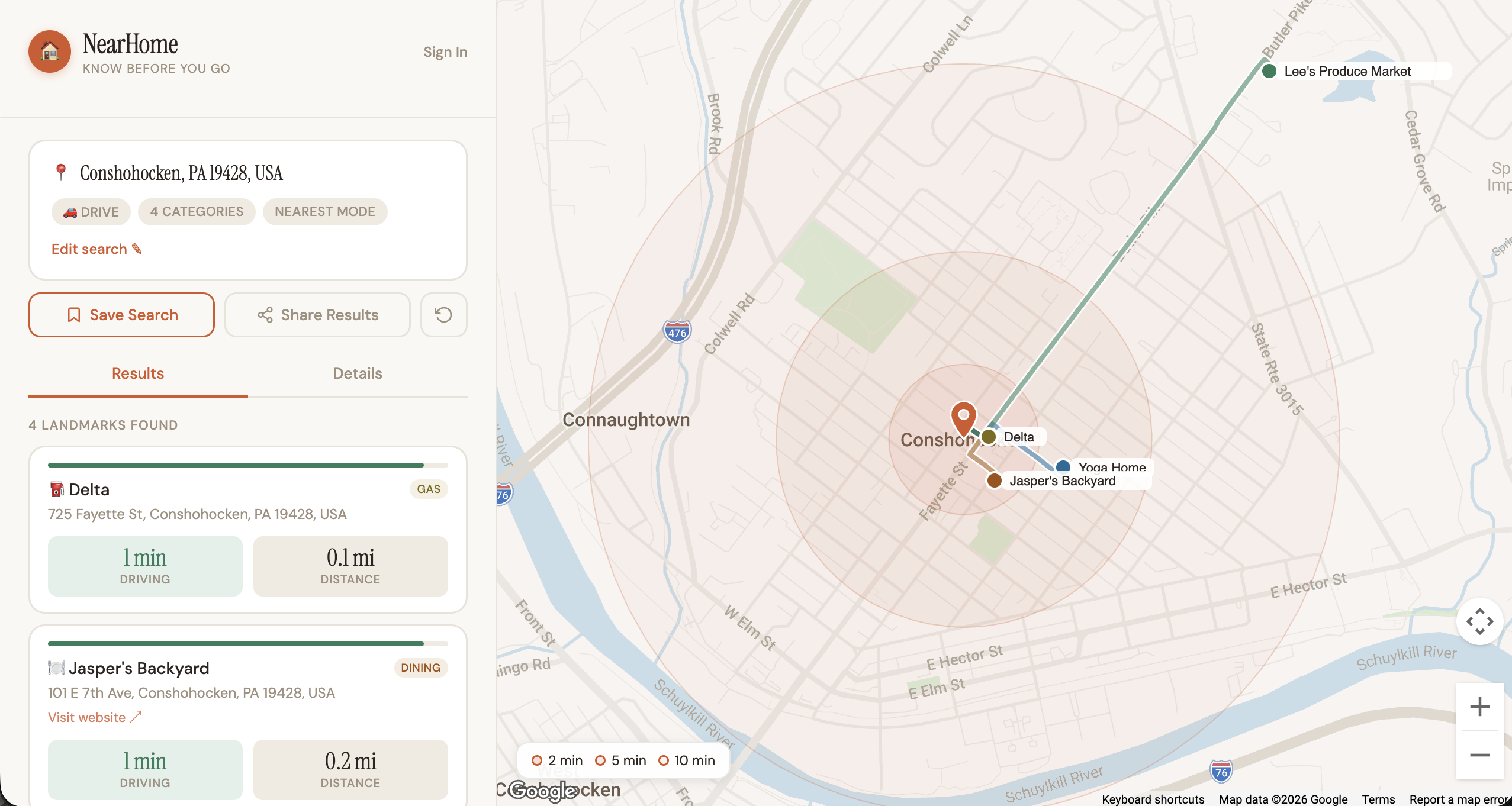Click the orange origin pin on the map
Screen dimensions: 1512x806
[x=963, y=418]
